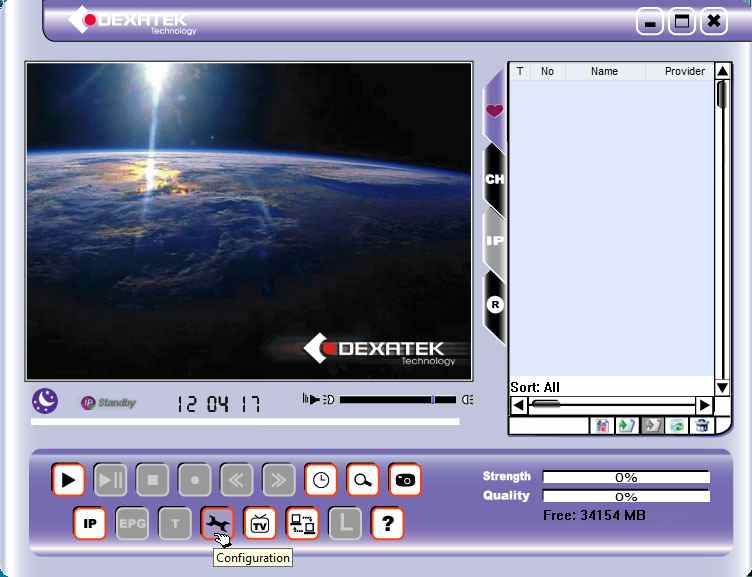Open channel scan with magnifier icon
752x577 pixels.
[363, 479]
